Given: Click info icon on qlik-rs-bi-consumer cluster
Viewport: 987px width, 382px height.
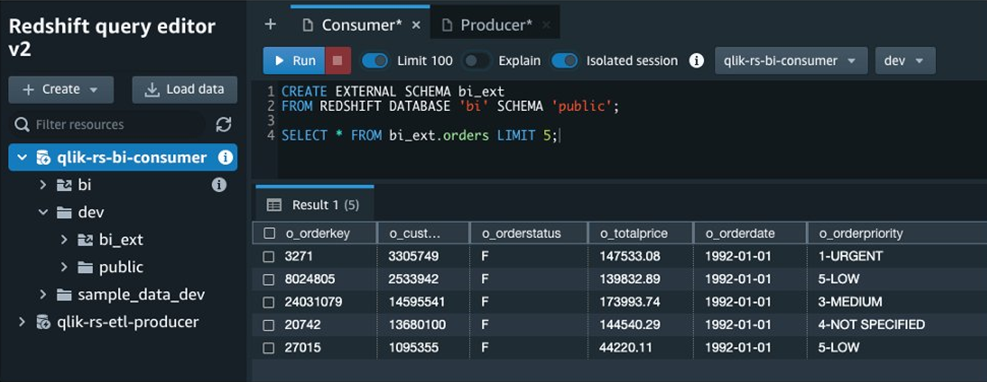Looking at the screenshot, I should pos(225,157).
